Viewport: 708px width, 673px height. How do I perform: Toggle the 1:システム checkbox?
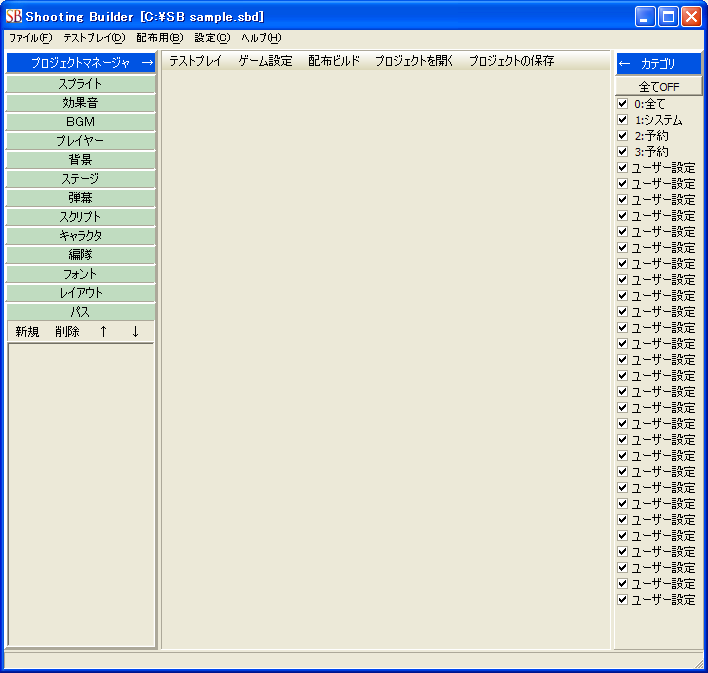623,120
